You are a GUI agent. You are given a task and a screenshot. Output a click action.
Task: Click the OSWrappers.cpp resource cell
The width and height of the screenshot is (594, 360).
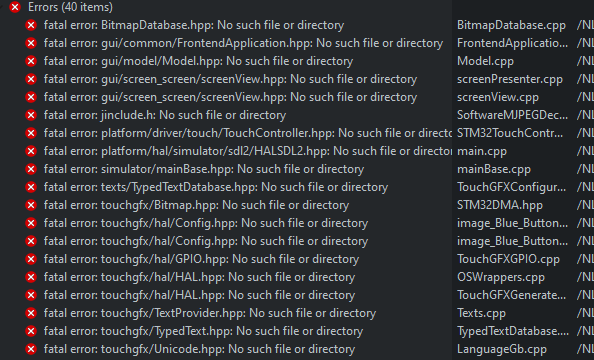[x=501, y=277]
